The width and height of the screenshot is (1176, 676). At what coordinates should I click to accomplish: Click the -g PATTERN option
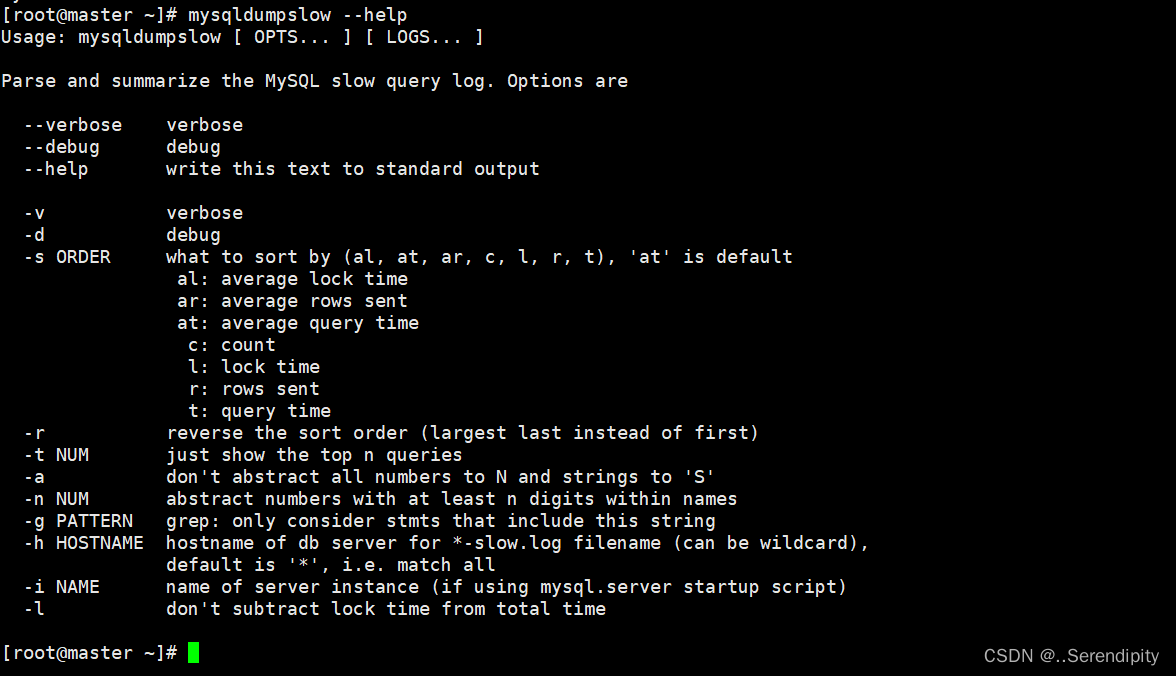[78, 521]
